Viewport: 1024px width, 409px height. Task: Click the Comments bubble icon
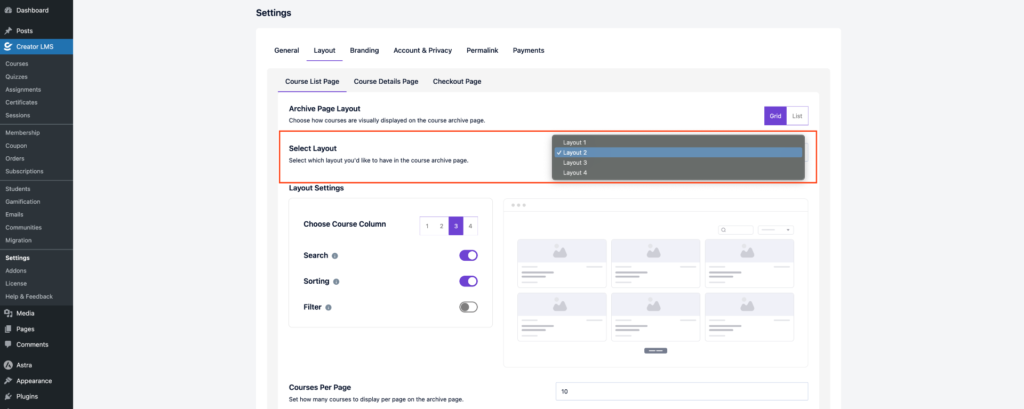tap(8, 344)
